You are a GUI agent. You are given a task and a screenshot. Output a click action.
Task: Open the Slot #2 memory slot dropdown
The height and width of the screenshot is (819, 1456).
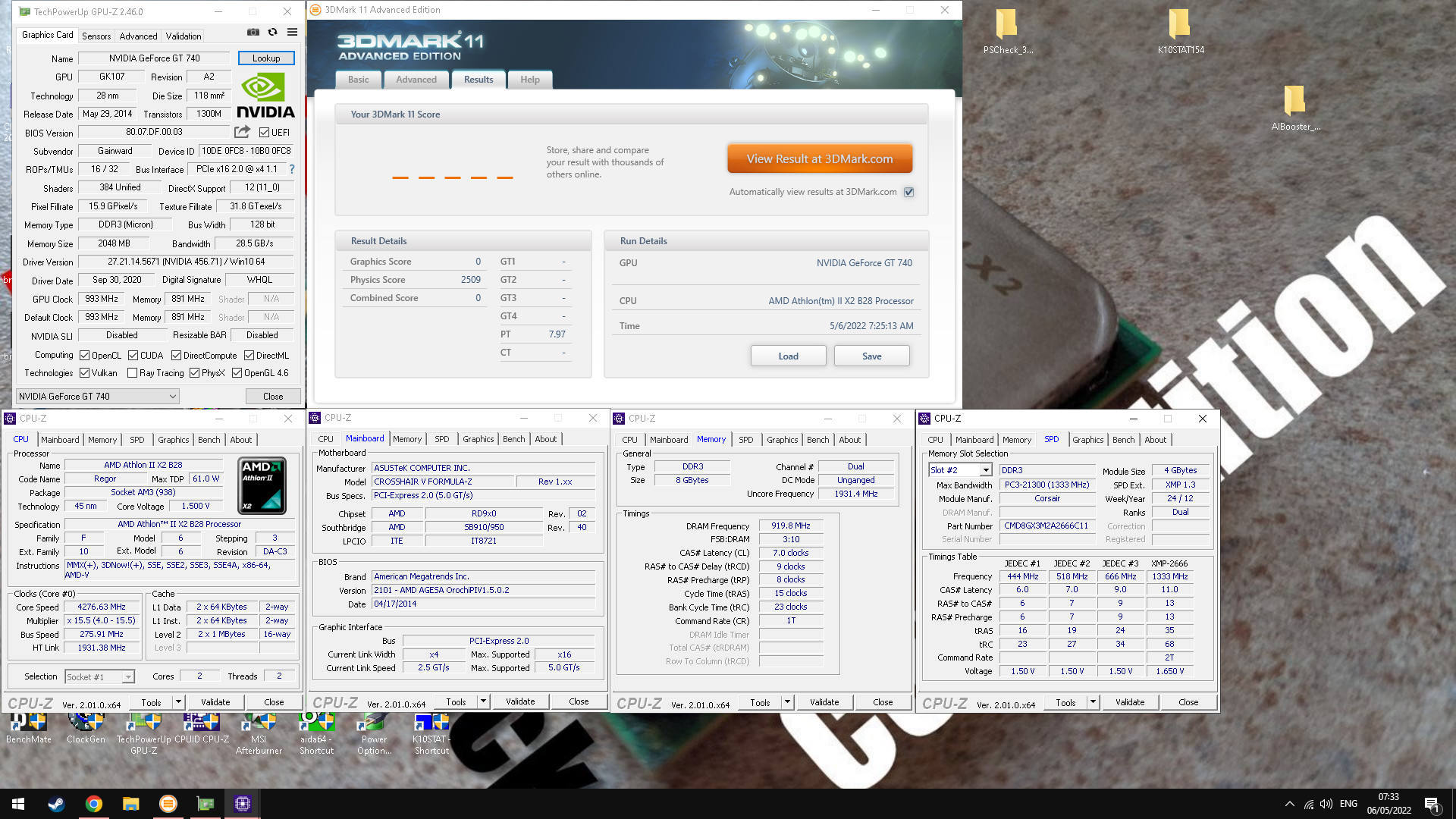961,470
